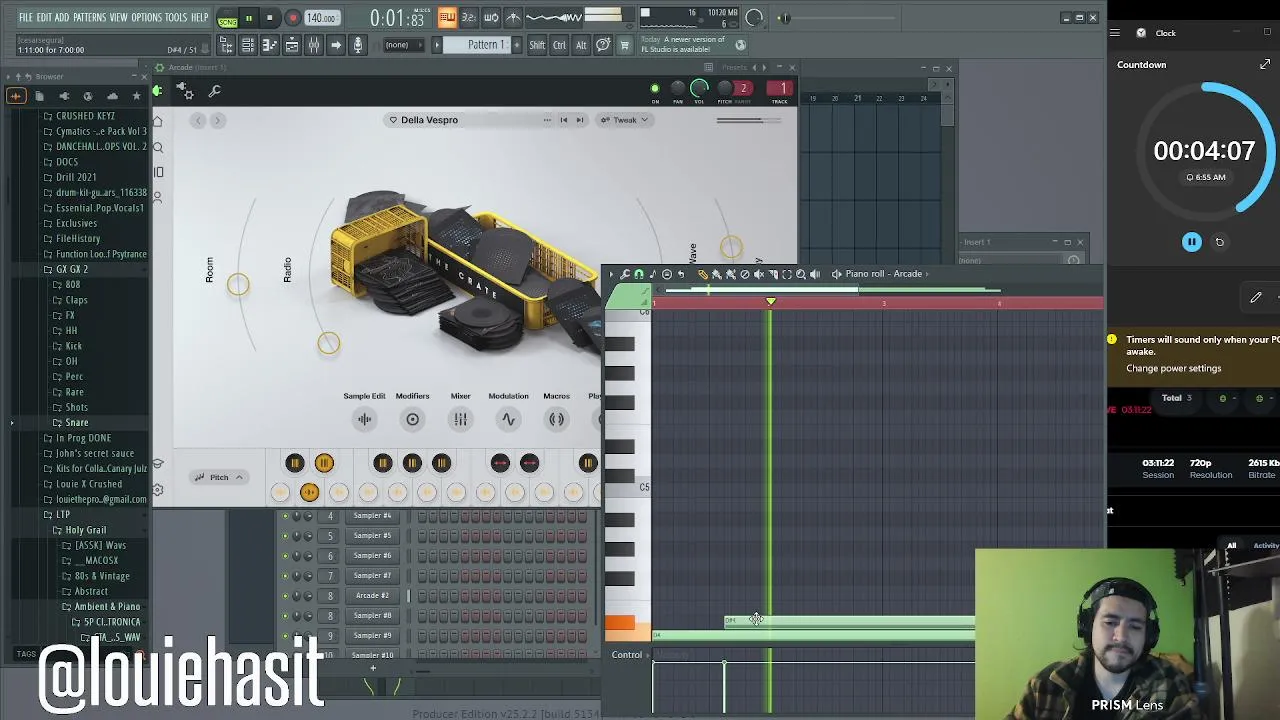The image size is (1280, 720).
Task: Open the Macros panel icon
Action: click(556, 419)
